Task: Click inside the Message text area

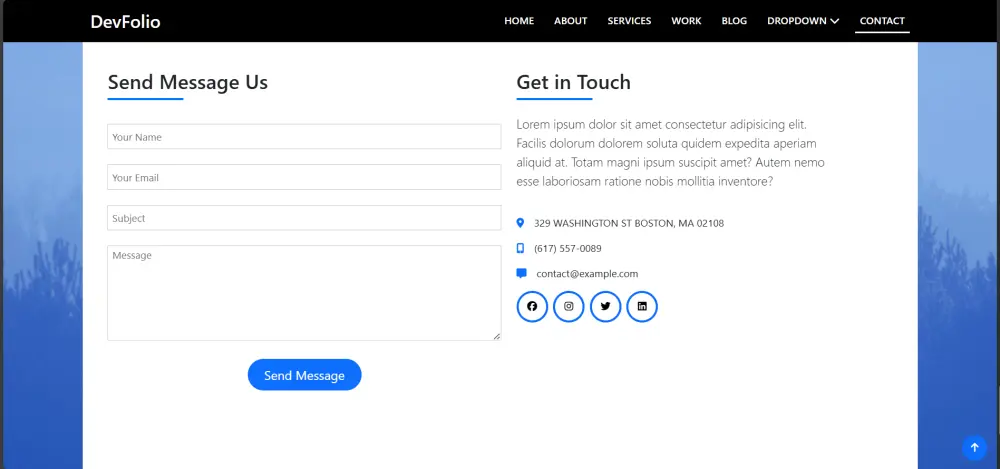Action: pyautogui.click(x=304, y=293)
